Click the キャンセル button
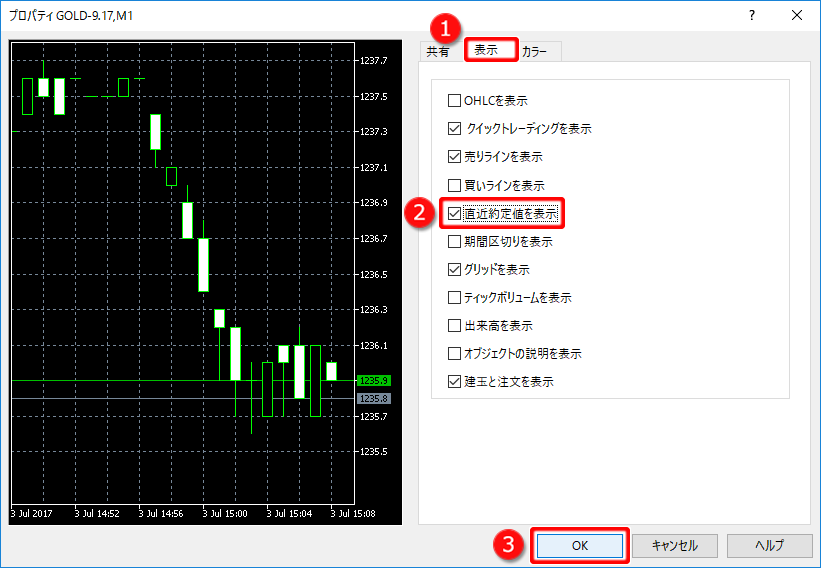Viewport: 821px width, 568px height. (x=673, y=545)
